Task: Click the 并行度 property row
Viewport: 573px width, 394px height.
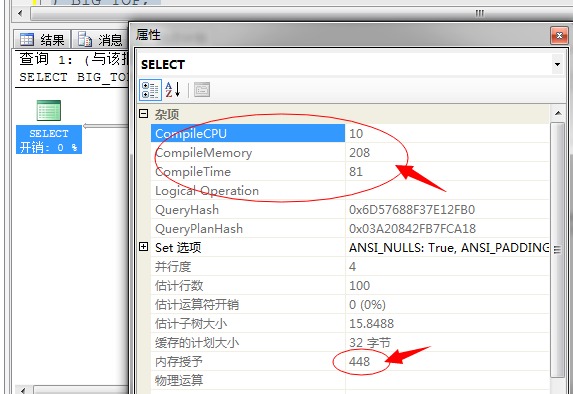Action: point(350,266)
